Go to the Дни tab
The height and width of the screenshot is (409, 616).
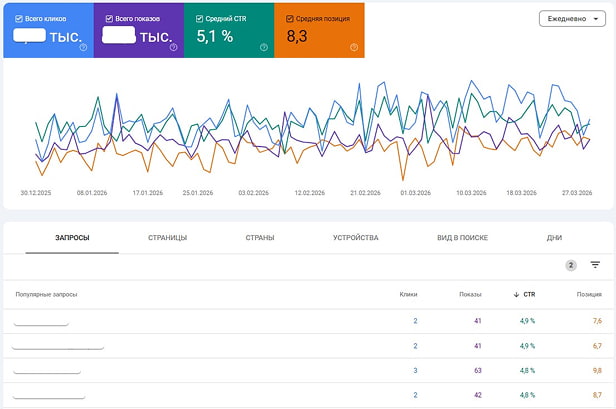point(554,238)
